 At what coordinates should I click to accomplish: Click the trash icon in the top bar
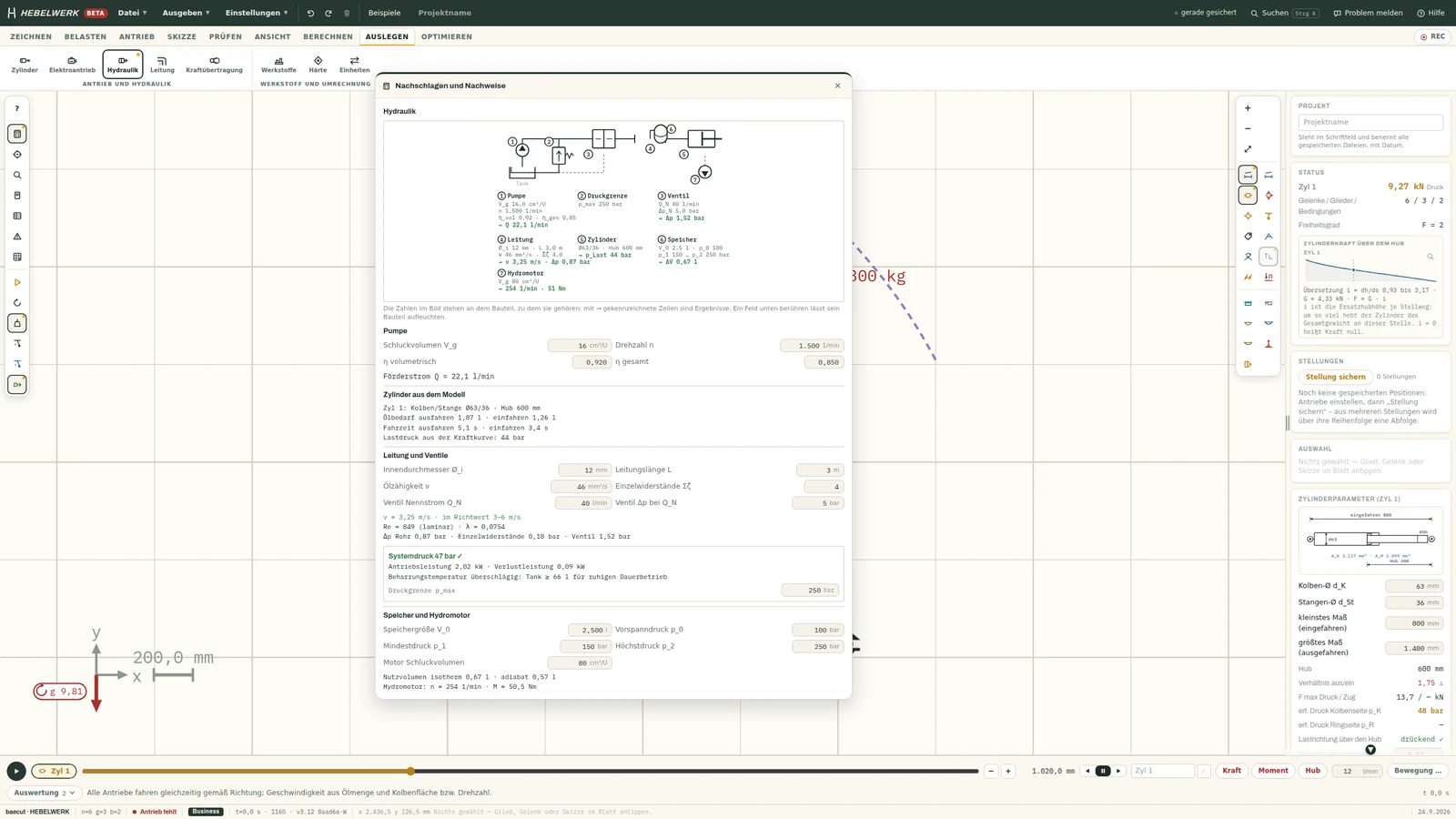tap(347, 13)
